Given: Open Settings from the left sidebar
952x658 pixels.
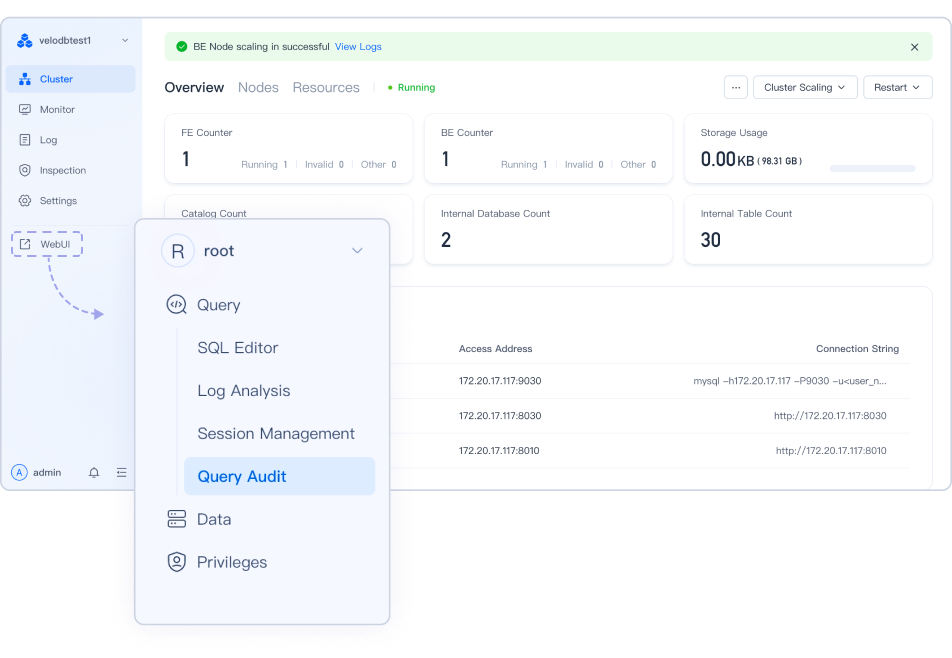Looking at the screenshot, I should pyautogui.click(x=58, y=201).
